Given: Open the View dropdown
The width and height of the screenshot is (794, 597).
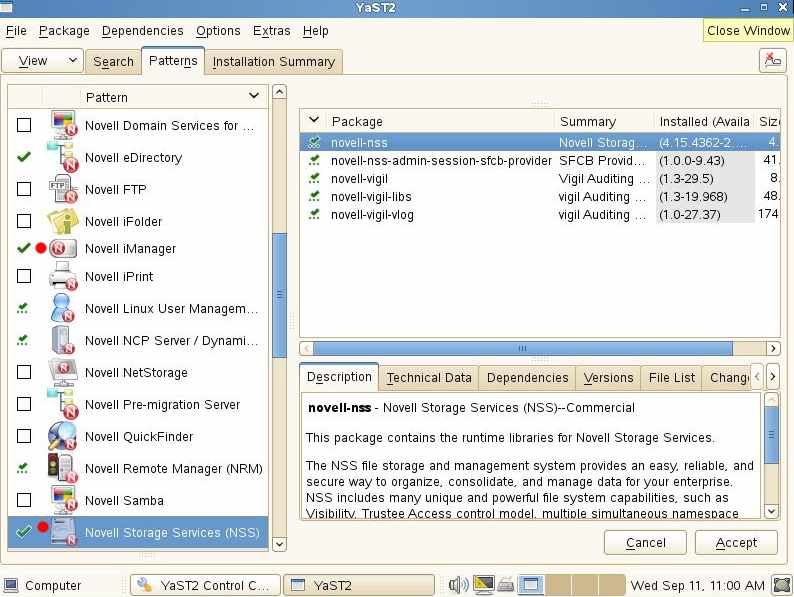Looking at the screenshot, I should pos(43,61).
